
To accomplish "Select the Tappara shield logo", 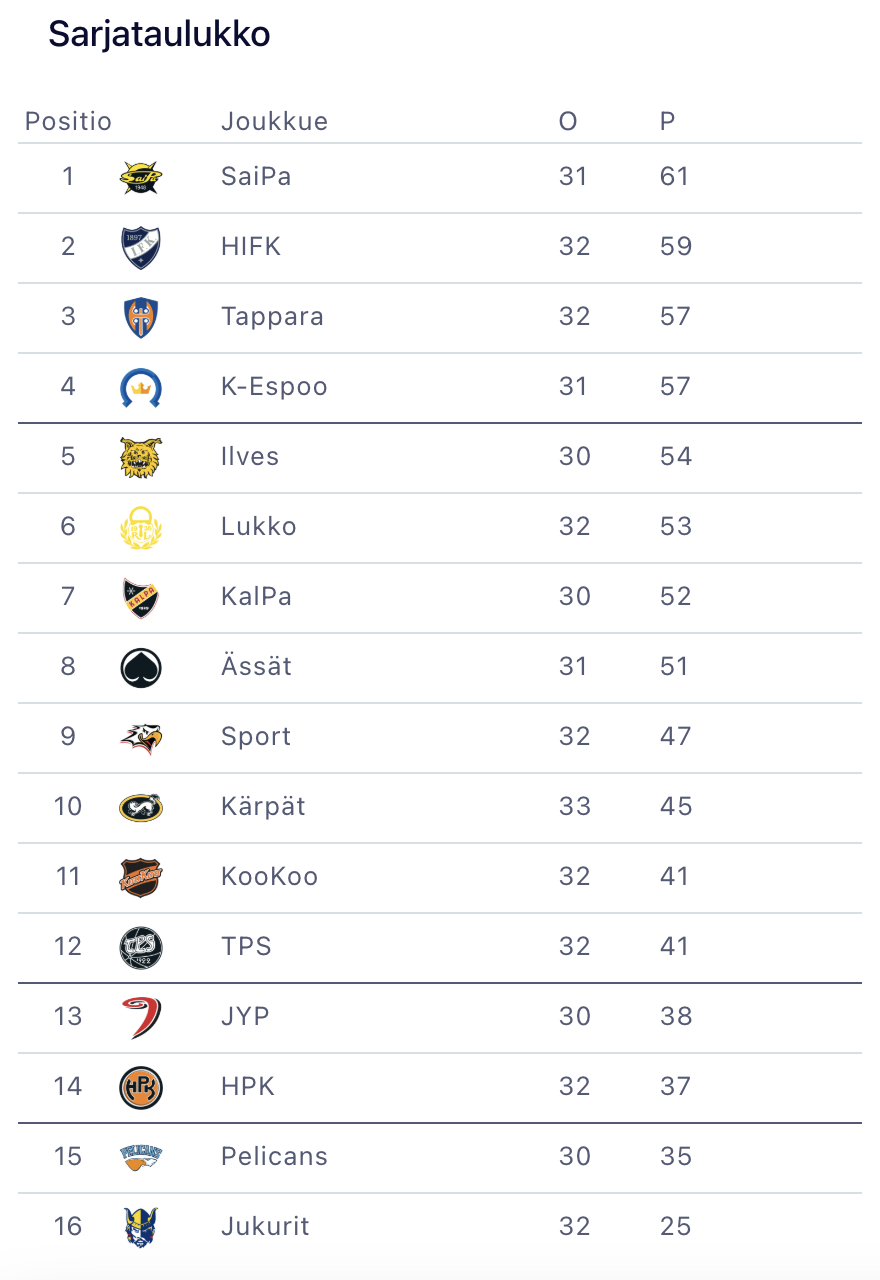I will point(140,318).
